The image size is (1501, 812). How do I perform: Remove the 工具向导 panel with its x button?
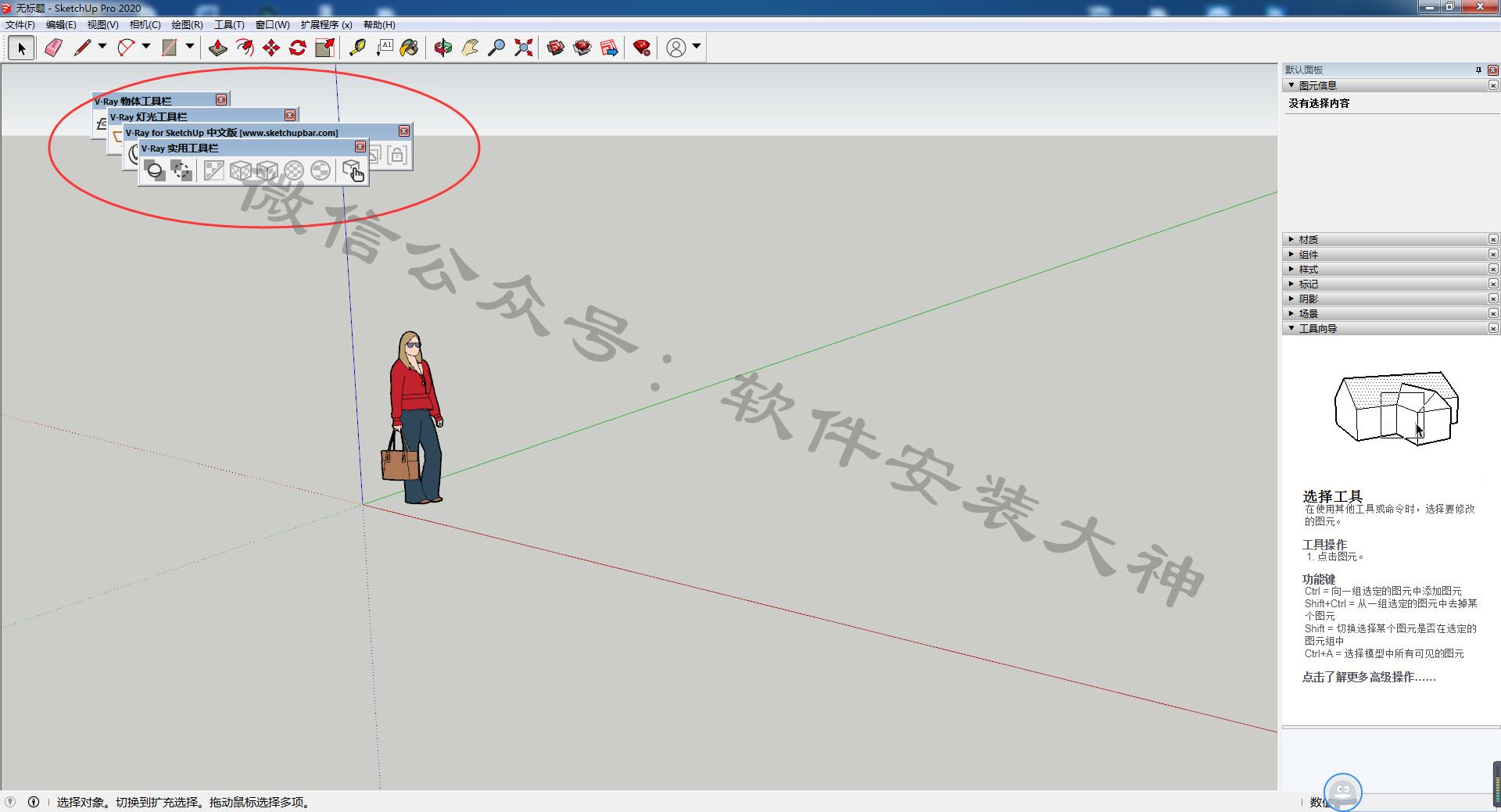tap(1493, 328)
